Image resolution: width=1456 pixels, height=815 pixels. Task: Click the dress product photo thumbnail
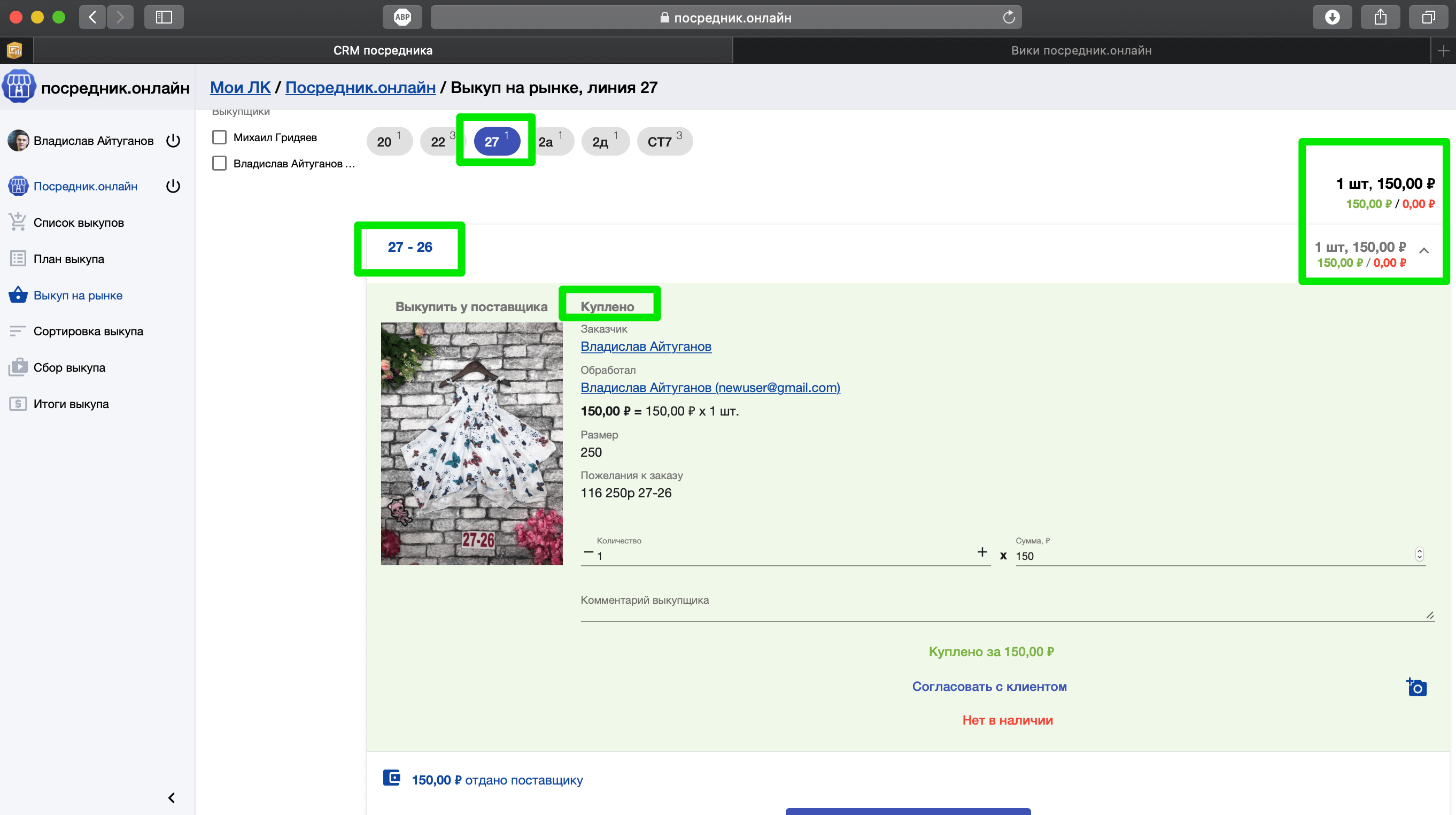pos(471,443)
